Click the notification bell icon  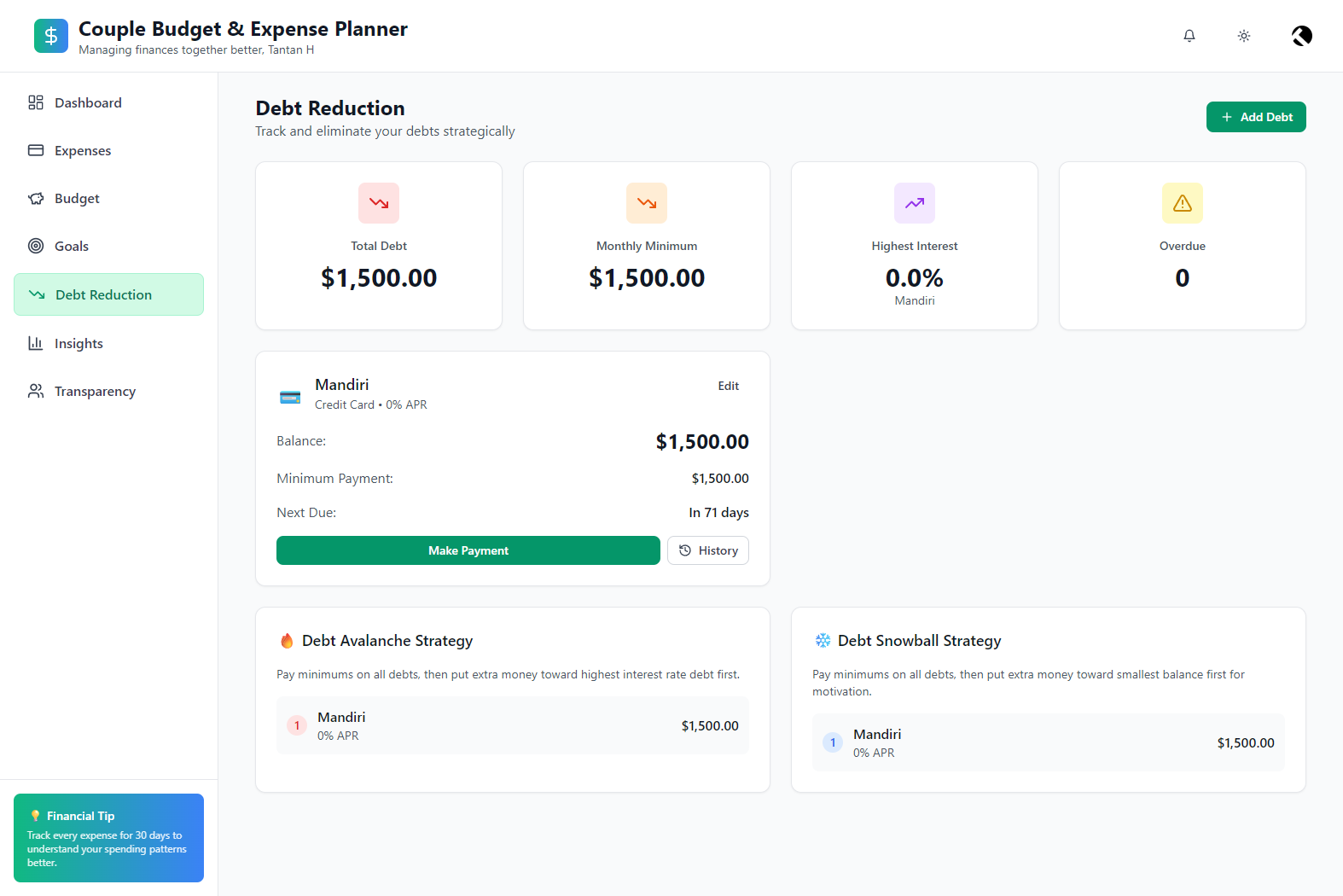point(1189,36)
